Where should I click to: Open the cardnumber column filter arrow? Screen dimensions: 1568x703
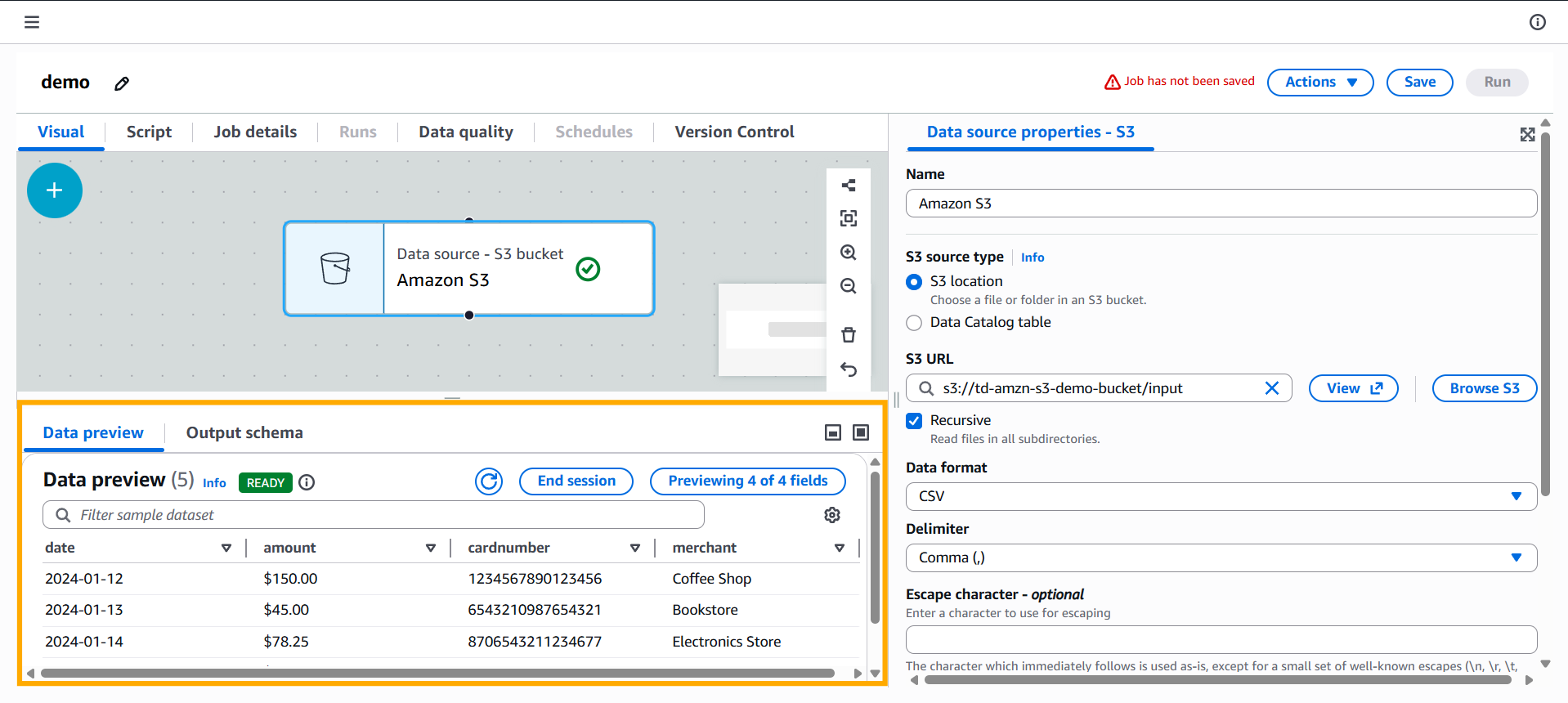(635, 548)
